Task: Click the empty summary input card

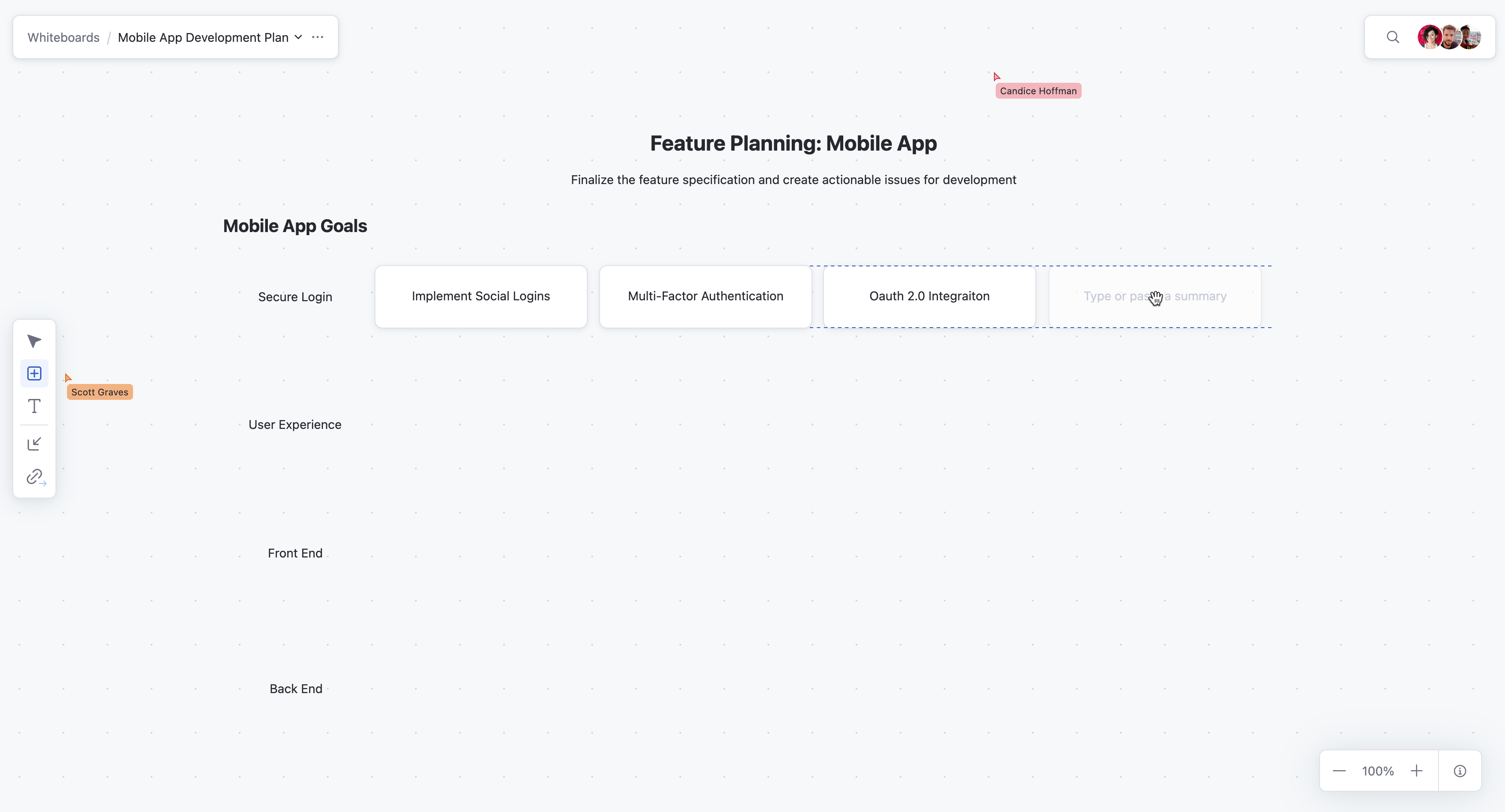Action: (x=1154, y=296)
